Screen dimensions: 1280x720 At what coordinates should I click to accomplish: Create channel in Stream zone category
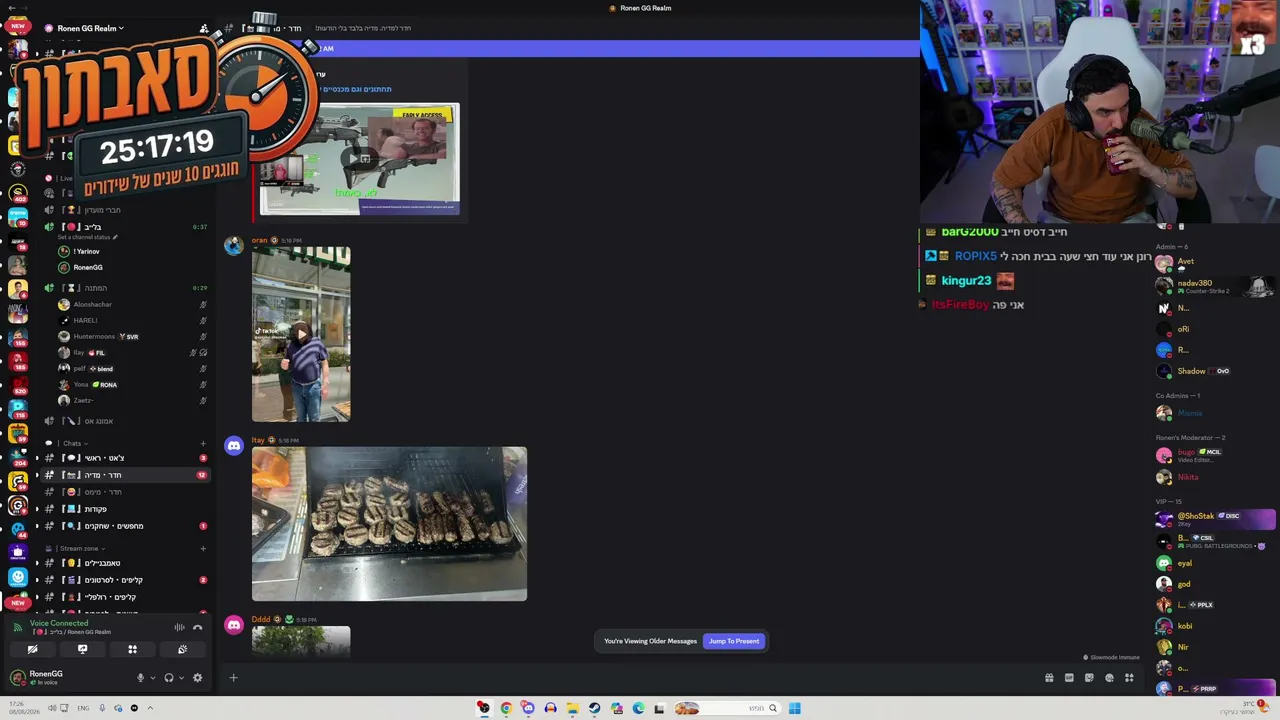203,549
